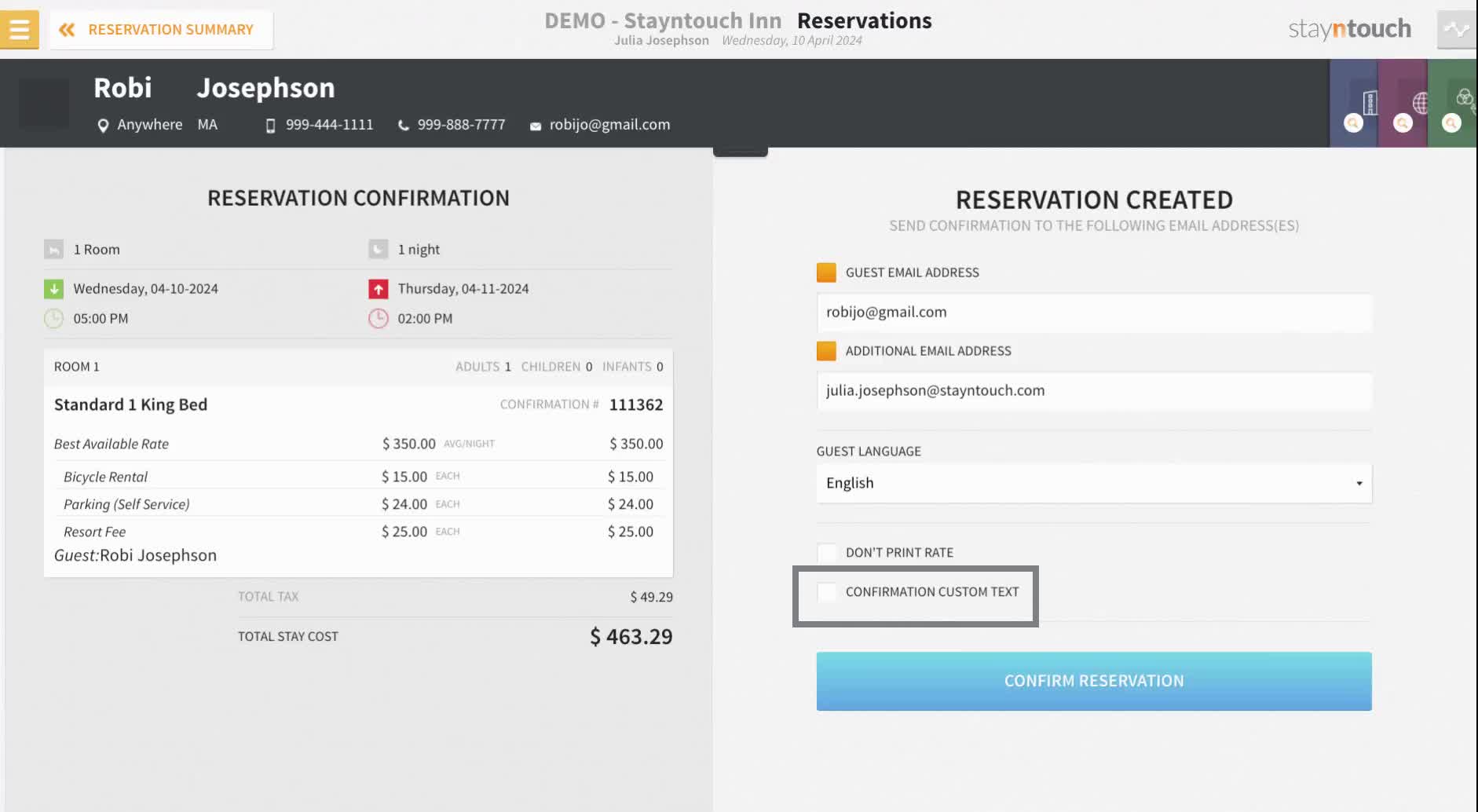This screenshot has height=812, width=1478.
Task: Click the envelope icon by robijo@gmail.com
Action: (x=536, y=126)
